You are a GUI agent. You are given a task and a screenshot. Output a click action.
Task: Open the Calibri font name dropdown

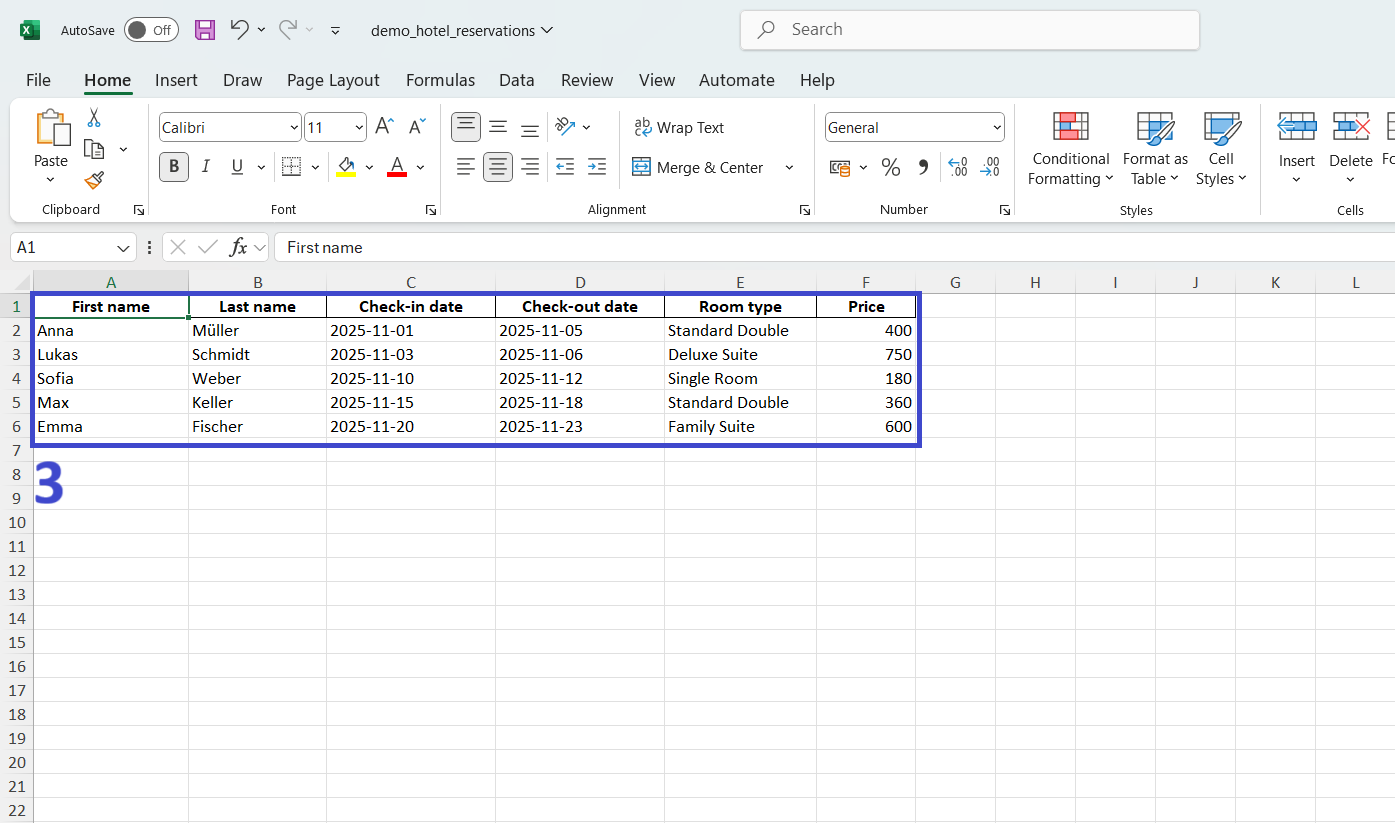click(294, 127)
